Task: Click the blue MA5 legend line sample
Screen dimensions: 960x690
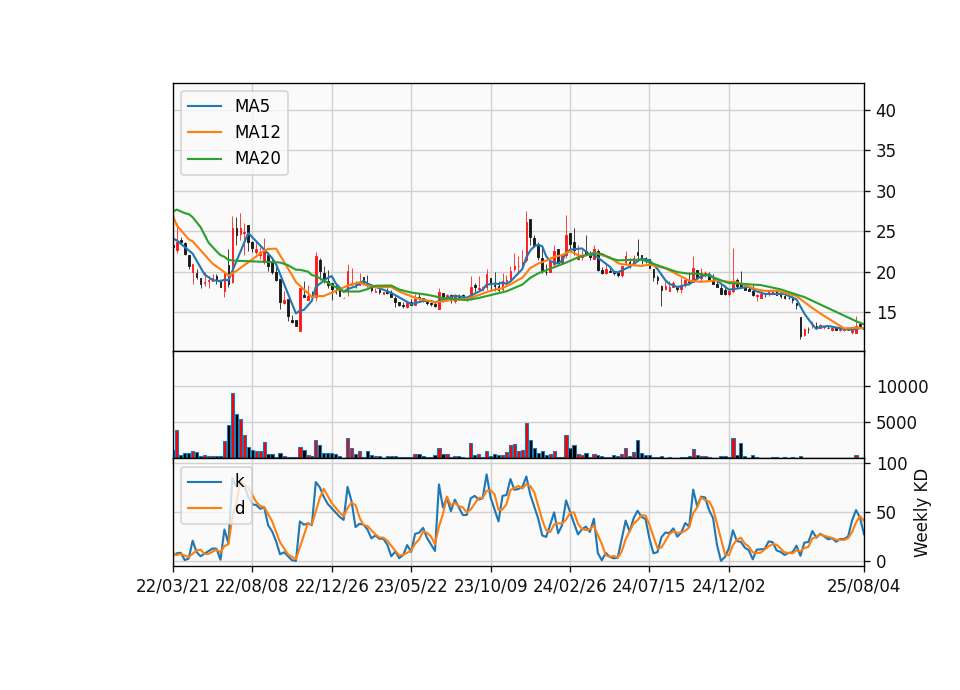Action: (x=204, y=106)
